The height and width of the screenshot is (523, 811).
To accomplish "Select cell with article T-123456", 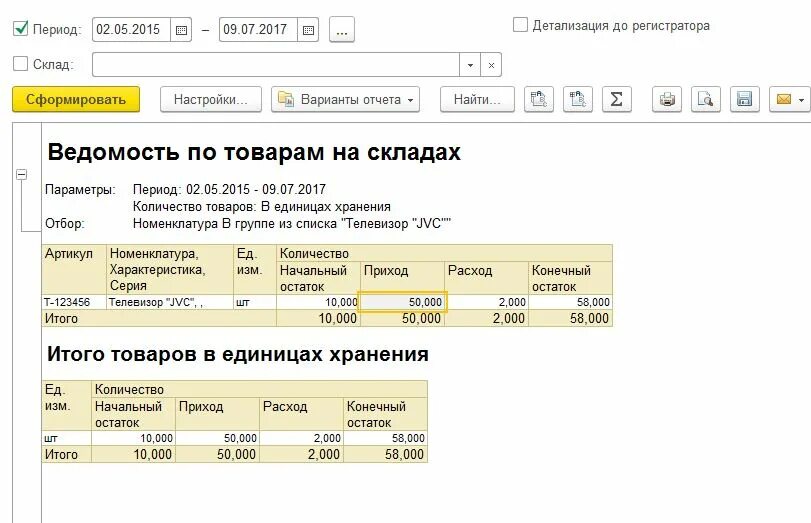I will 74,302.
